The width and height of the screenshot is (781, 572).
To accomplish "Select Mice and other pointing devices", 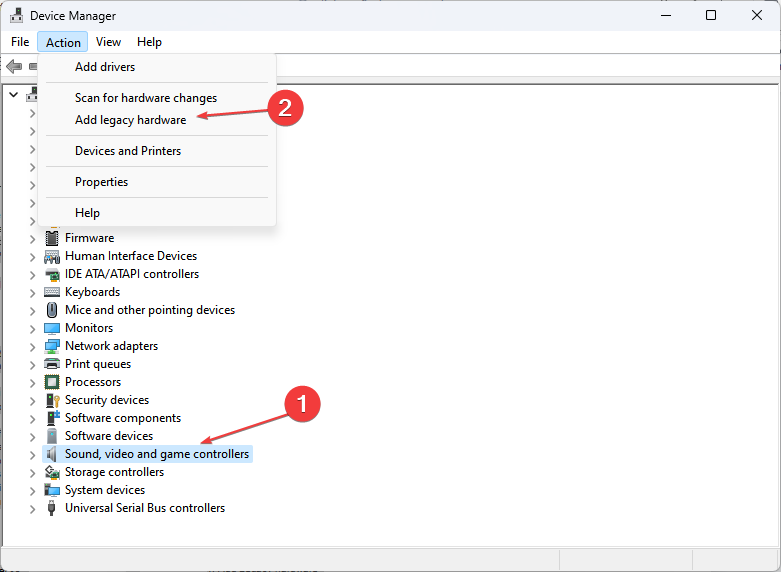I will click(x=150, y=310).
